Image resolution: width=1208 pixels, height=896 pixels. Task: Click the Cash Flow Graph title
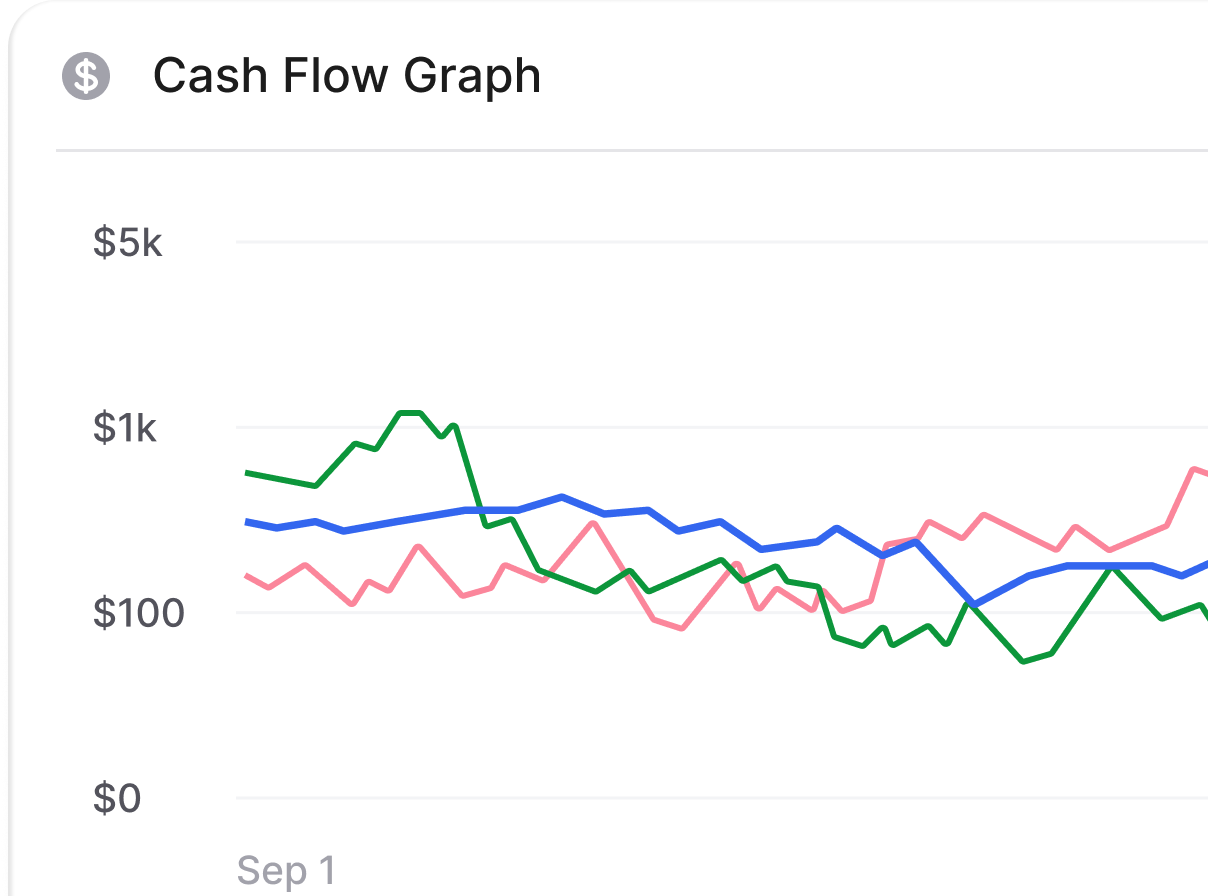346,76
